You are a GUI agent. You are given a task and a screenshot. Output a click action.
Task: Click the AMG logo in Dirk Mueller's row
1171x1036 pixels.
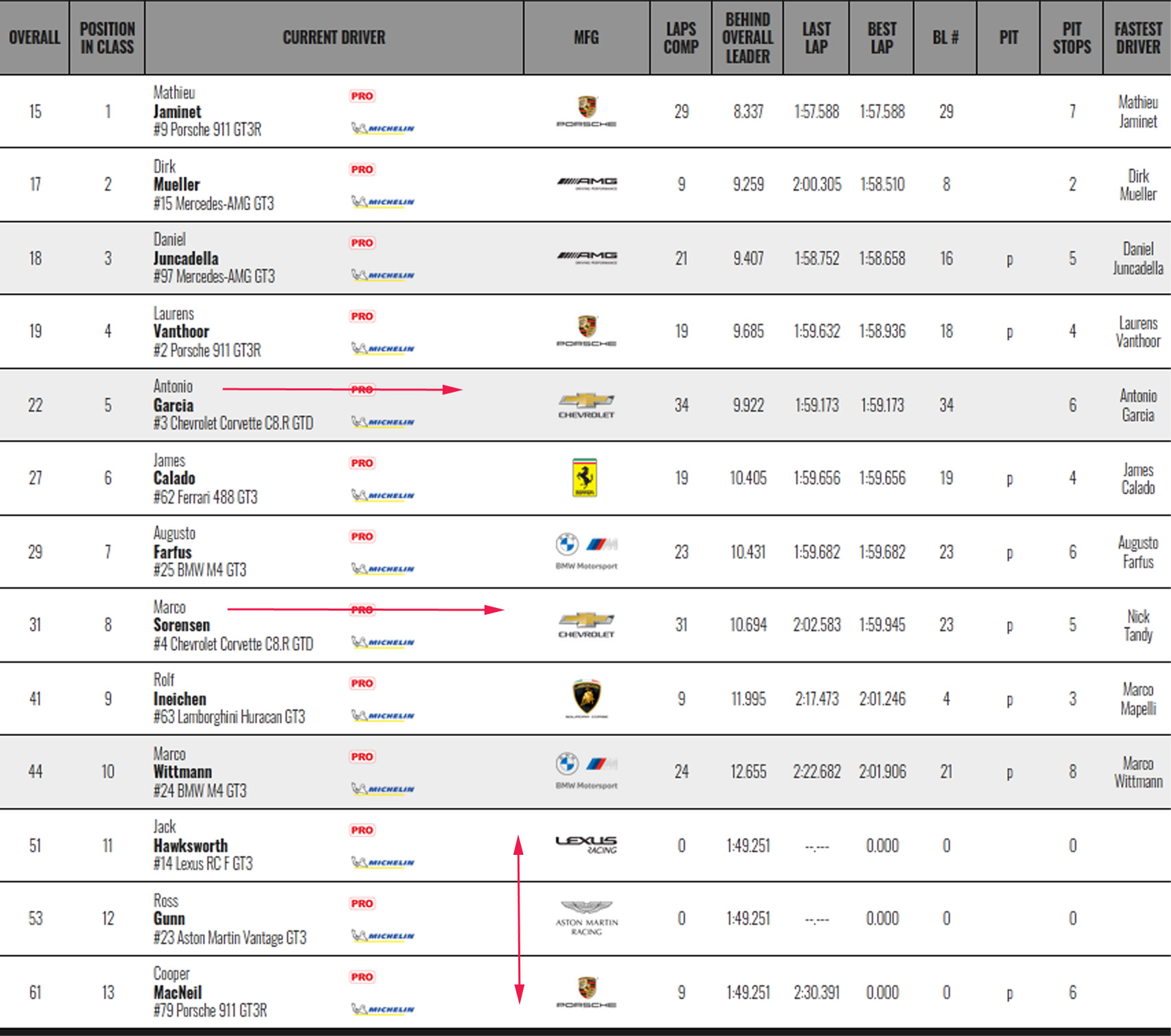tap(586, 183)
